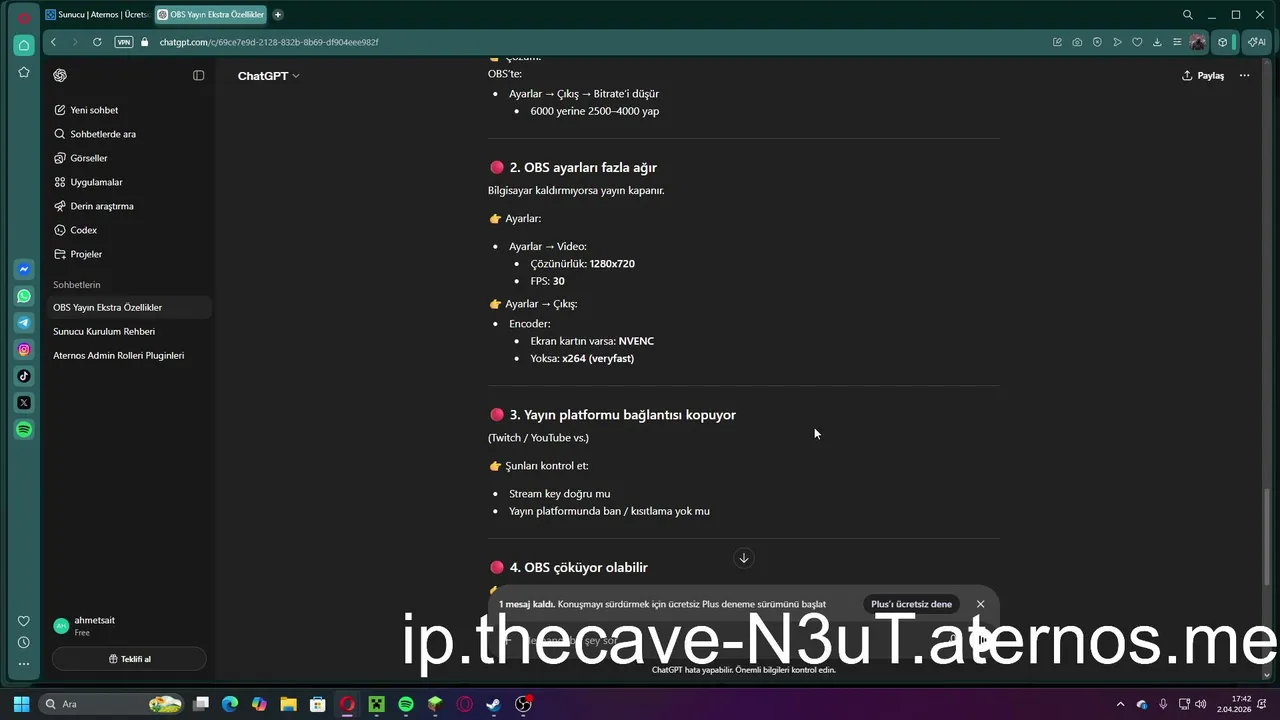
Task: Open Opera easy setup sliders icon
Action: pos(1177,42)
